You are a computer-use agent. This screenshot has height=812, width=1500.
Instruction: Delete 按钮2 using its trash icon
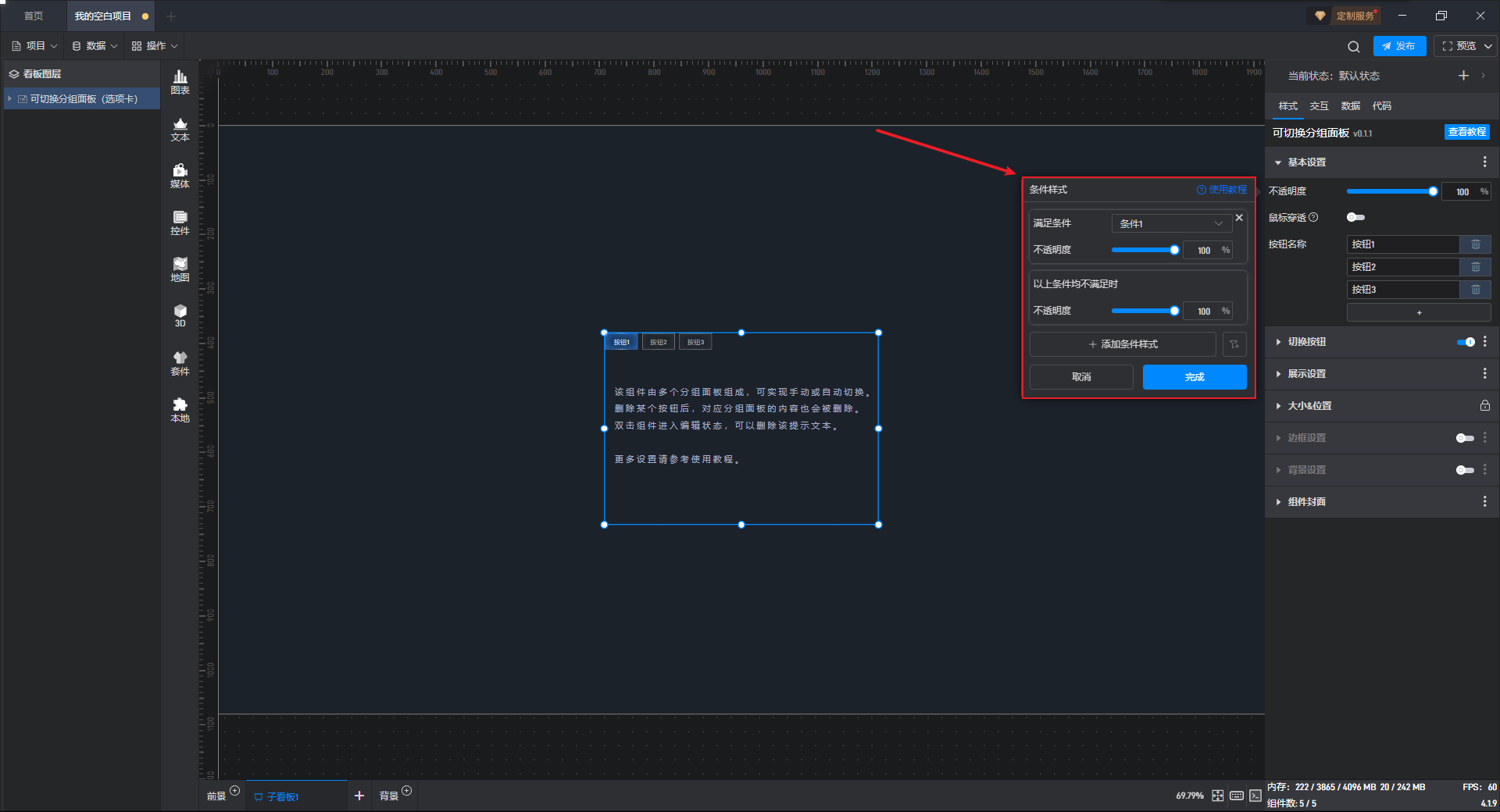coord(1475,267)
